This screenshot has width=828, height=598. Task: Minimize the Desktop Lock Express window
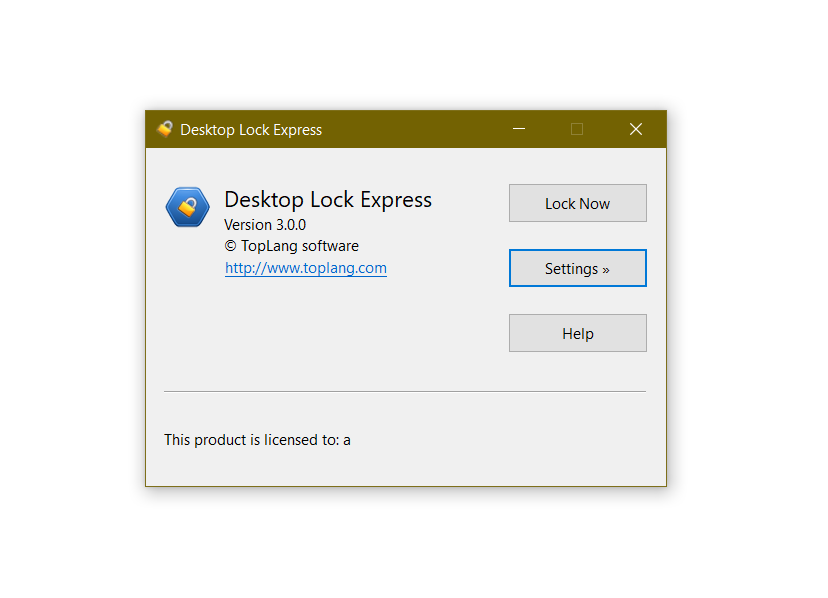[519, 129]
